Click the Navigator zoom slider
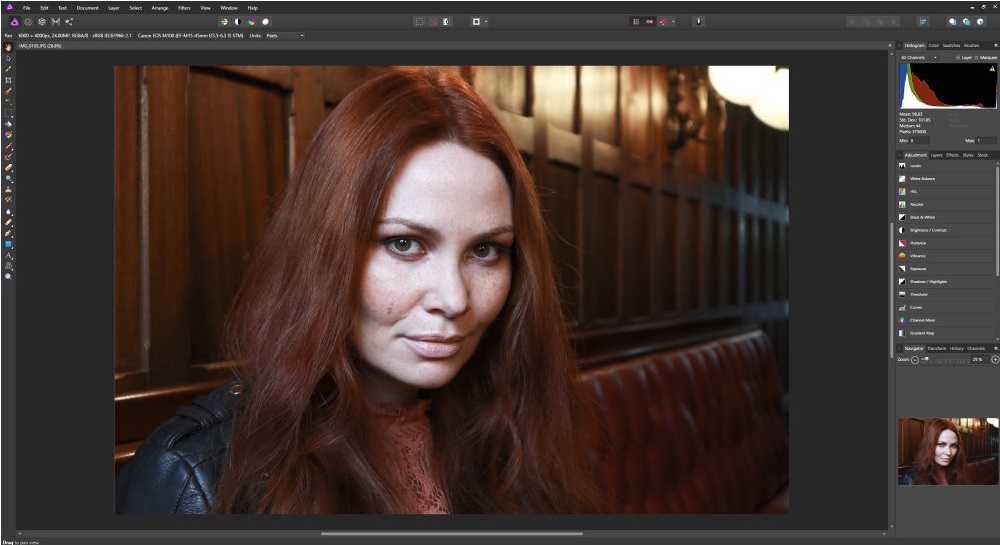This screenshot has width=1000, height=545. (945, 360)
